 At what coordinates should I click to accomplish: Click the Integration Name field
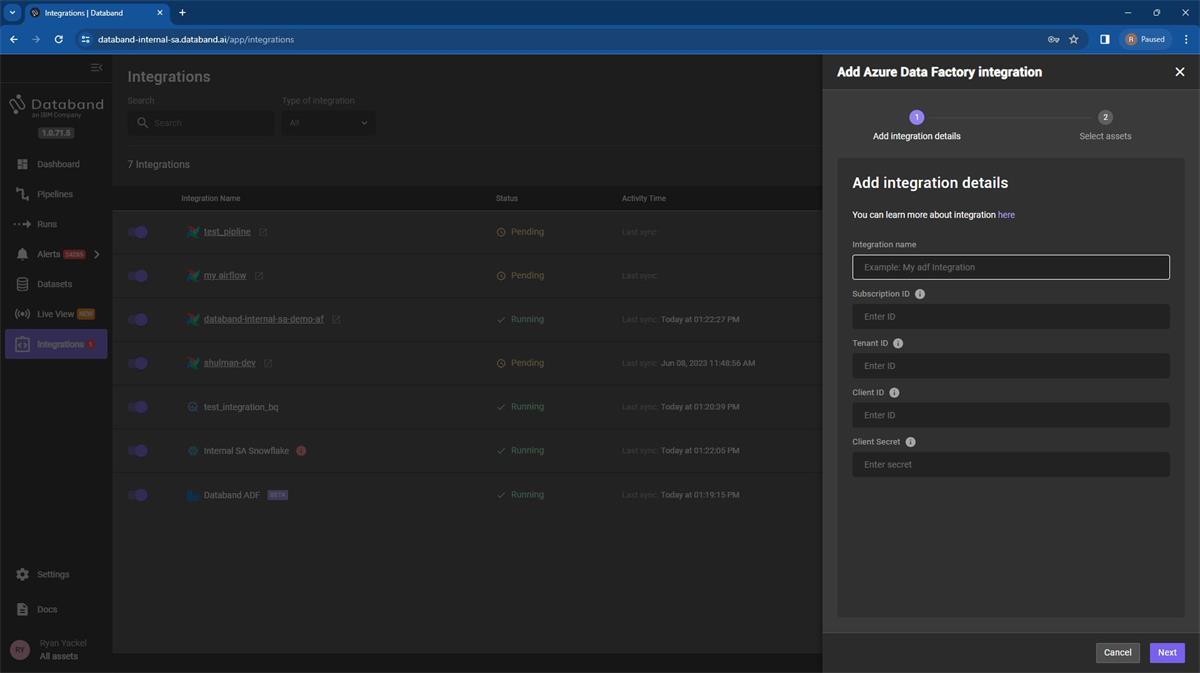point(1010,267)
